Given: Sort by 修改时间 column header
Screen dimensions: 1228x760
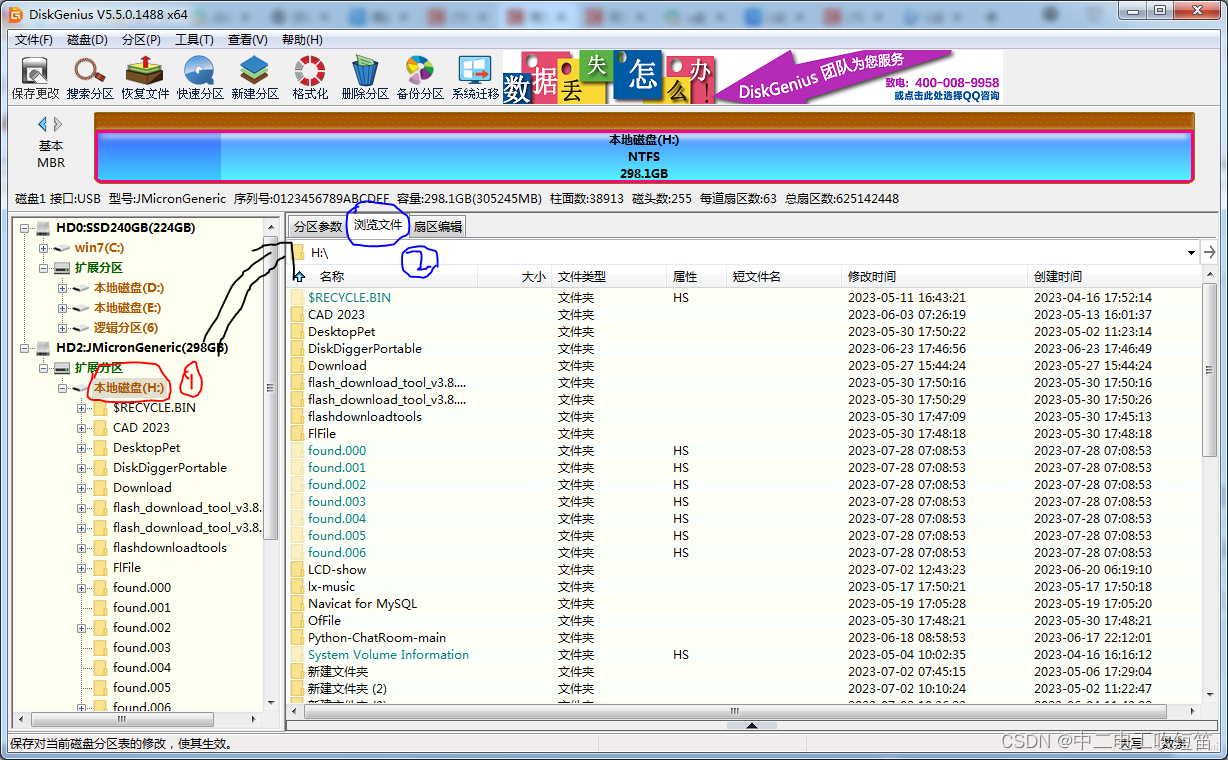Looking at the screenshot, I should pyautogui.click(x=872, y=277).
